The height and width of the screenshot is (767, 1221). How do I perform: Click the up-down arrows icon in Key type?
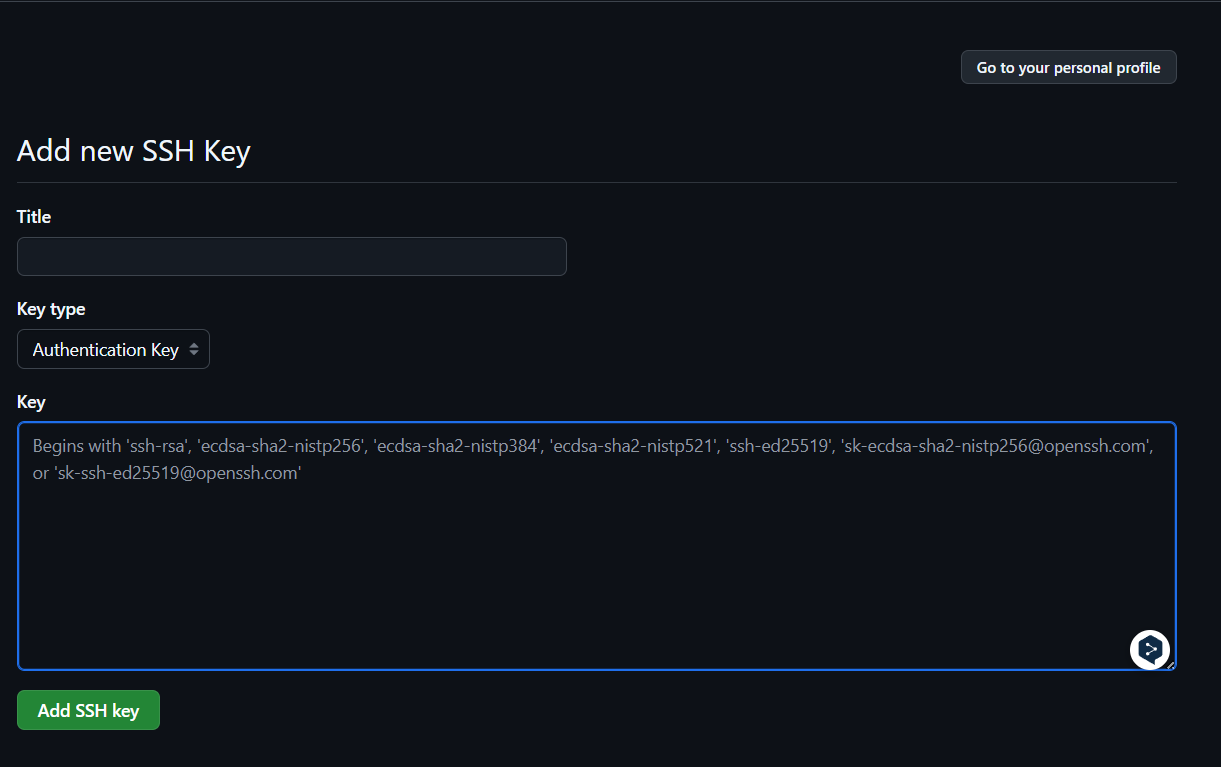tap(194, 350)
